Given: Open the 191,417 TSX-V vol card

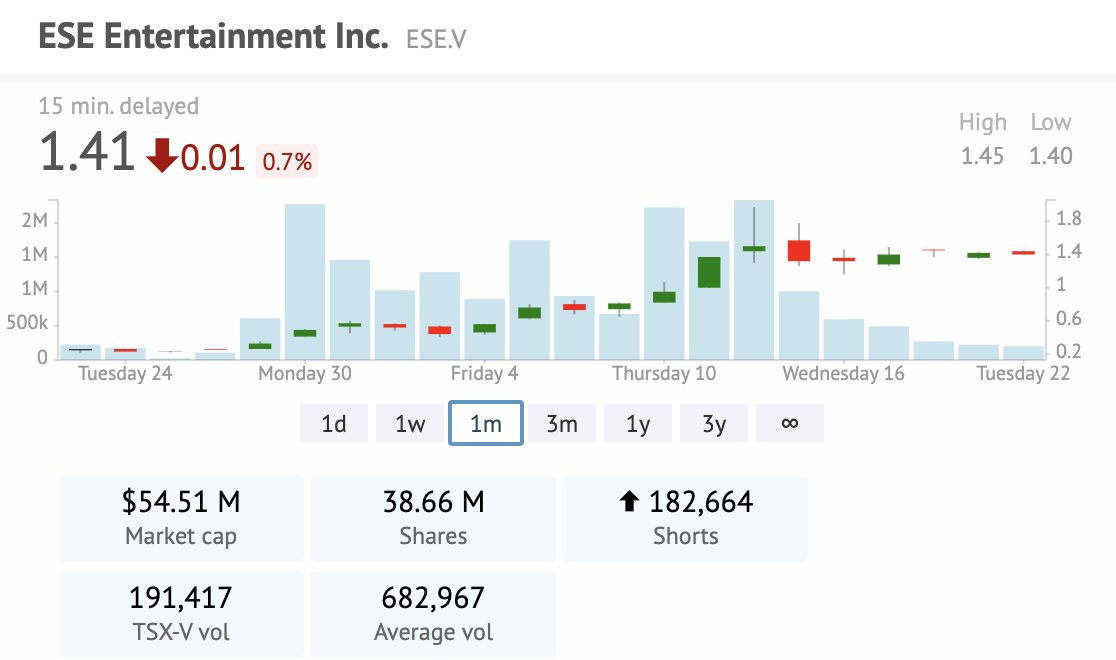Looking at the screenshot, I should [181, 614].
